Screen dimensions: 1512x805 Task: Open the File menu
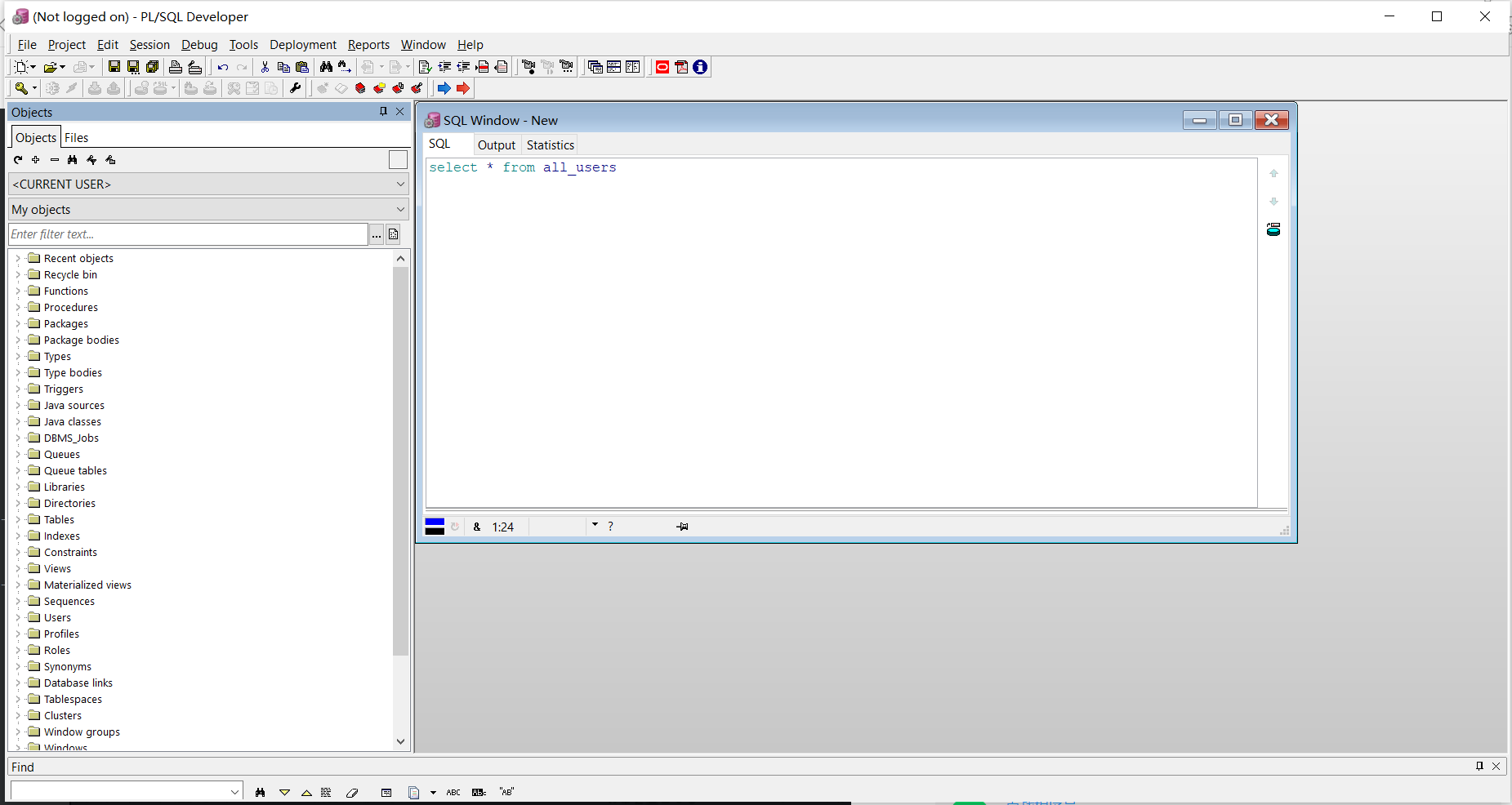pyautogui.click(x=27, y=45)
